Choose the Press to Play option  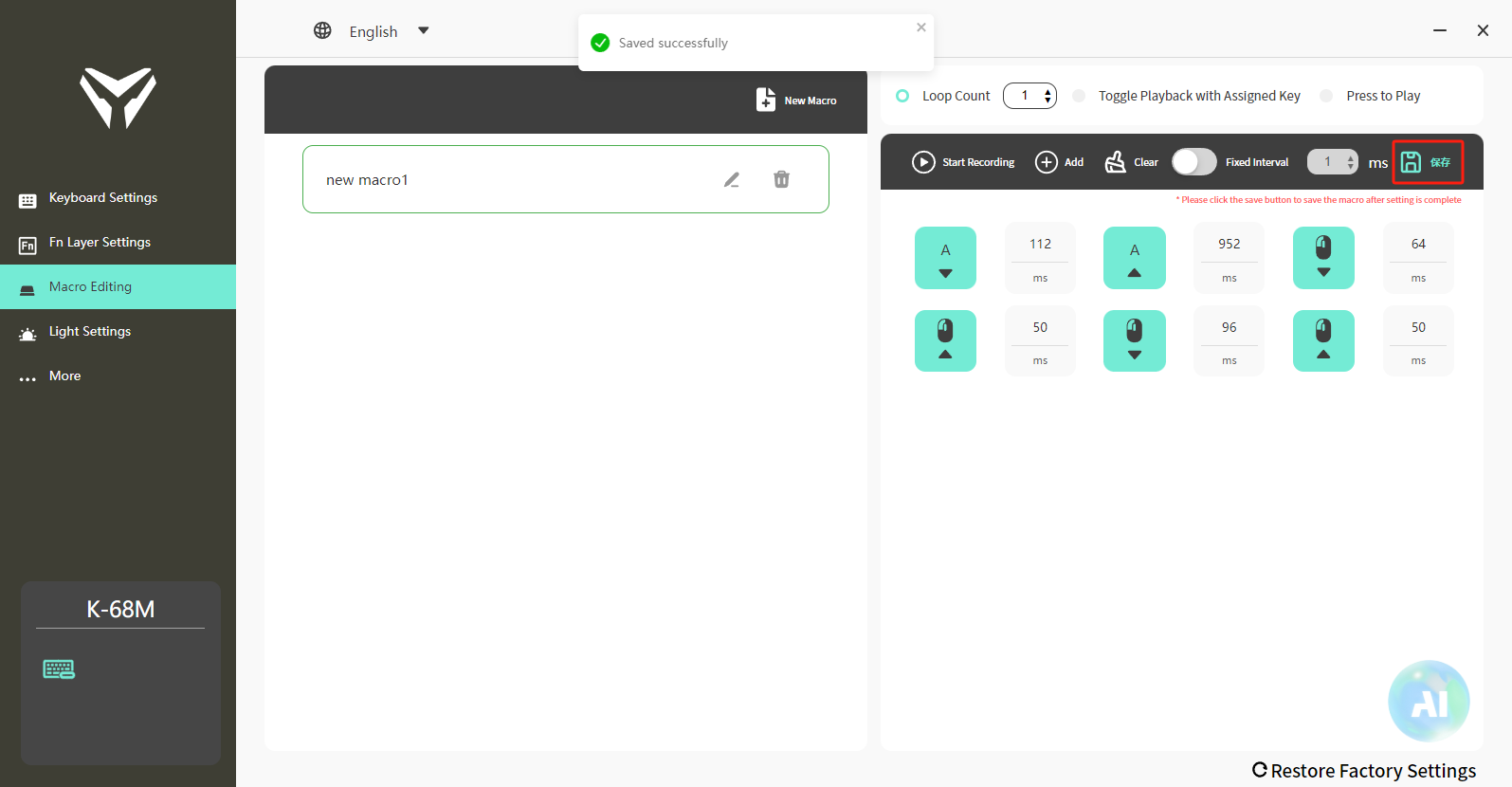pyautogui.click(x=1326, y=96)
